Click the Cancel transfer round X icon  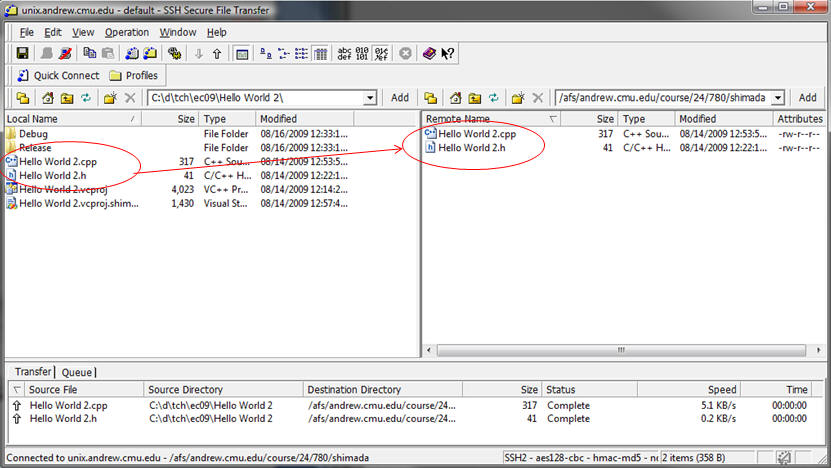[405, 53]
